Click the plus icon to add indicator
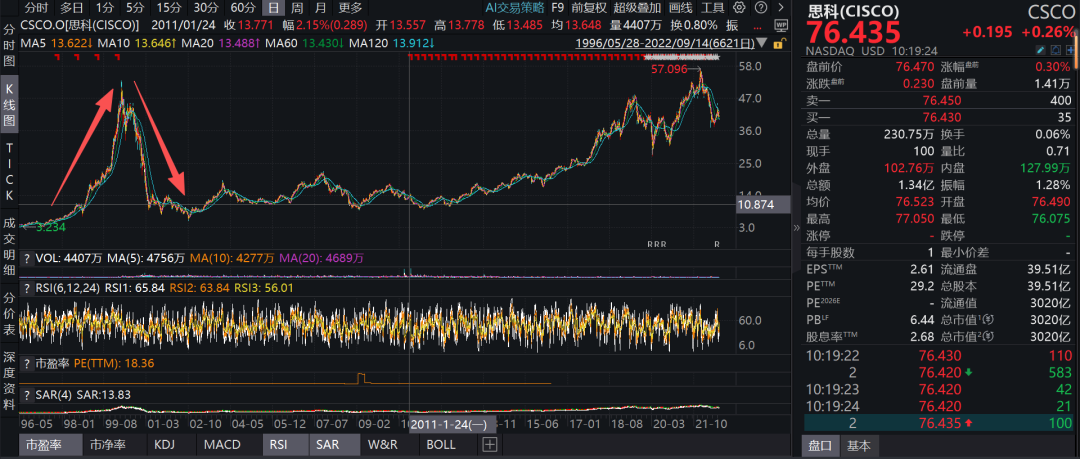The image size is (1080, 459). [x=489, y=445]
